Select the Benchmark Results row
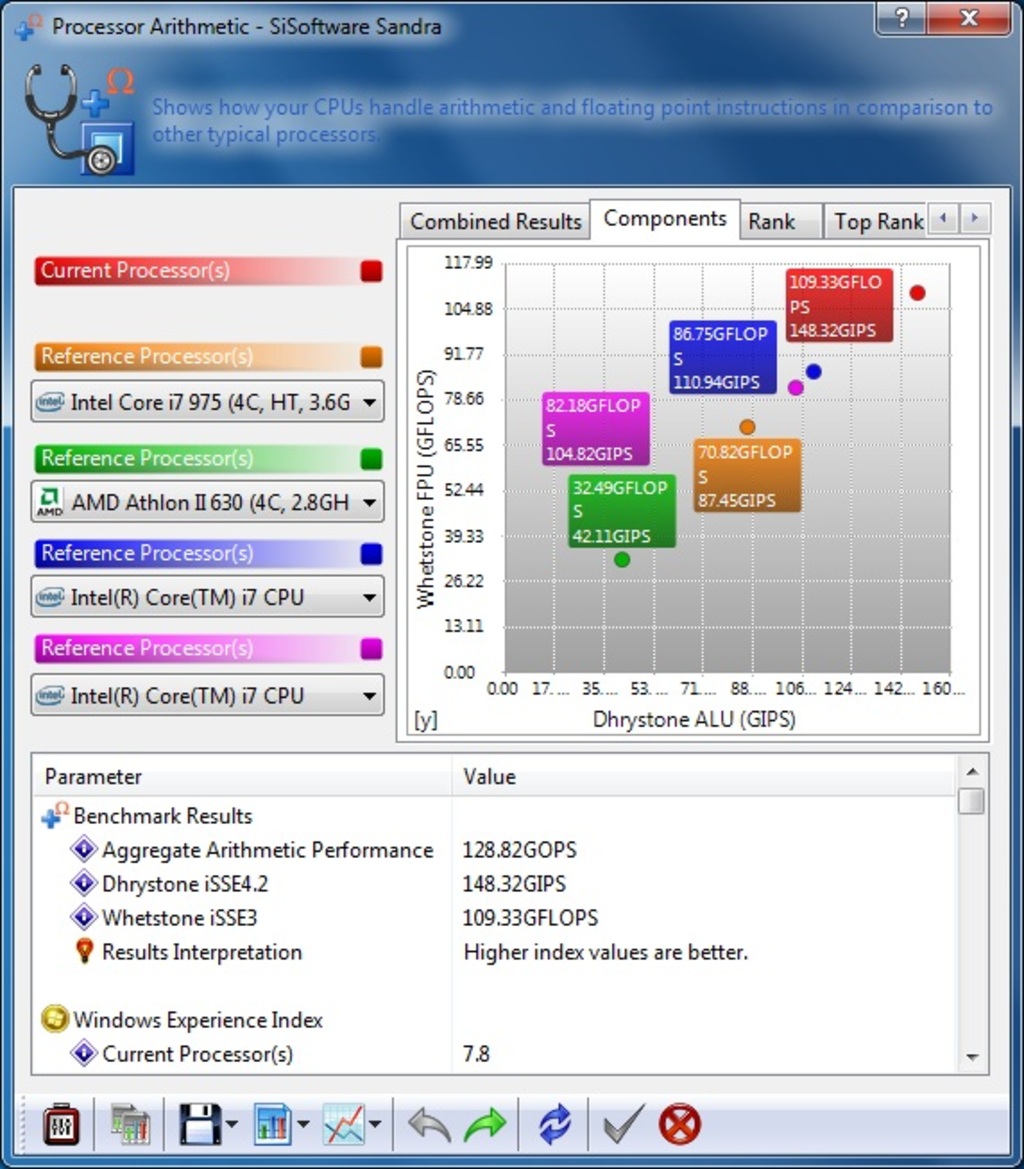This screenshot has width=1024, height=1169. pos(495,816)
